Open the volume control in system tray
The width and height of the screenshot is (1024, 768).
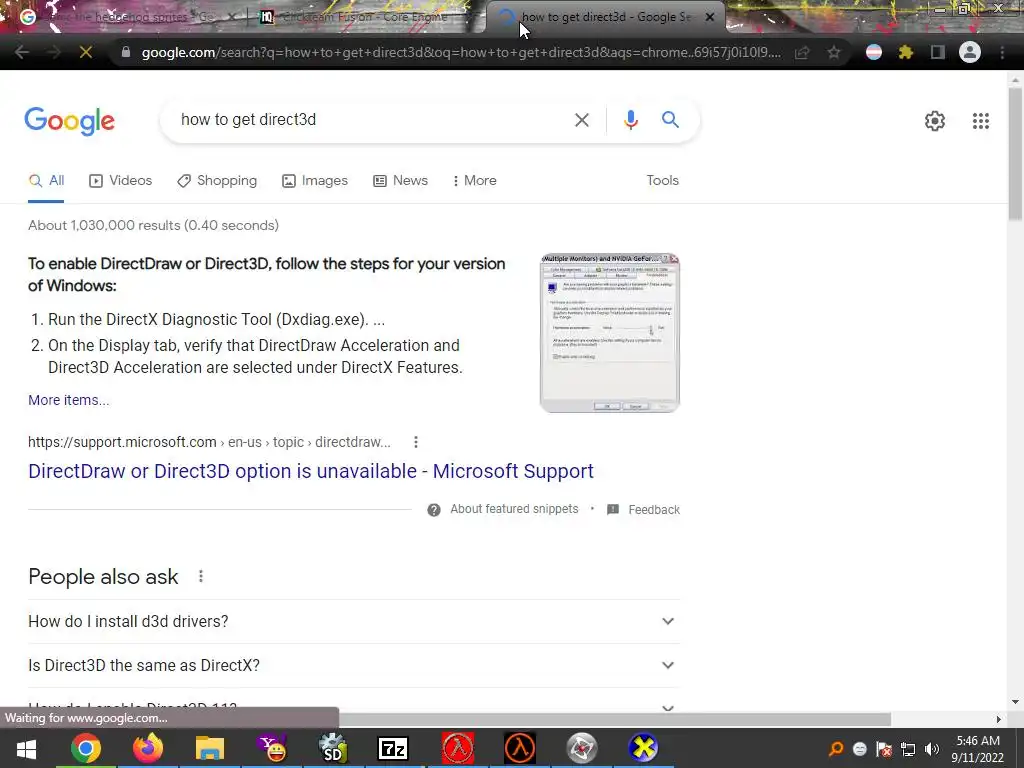click(x=932, y=749)
